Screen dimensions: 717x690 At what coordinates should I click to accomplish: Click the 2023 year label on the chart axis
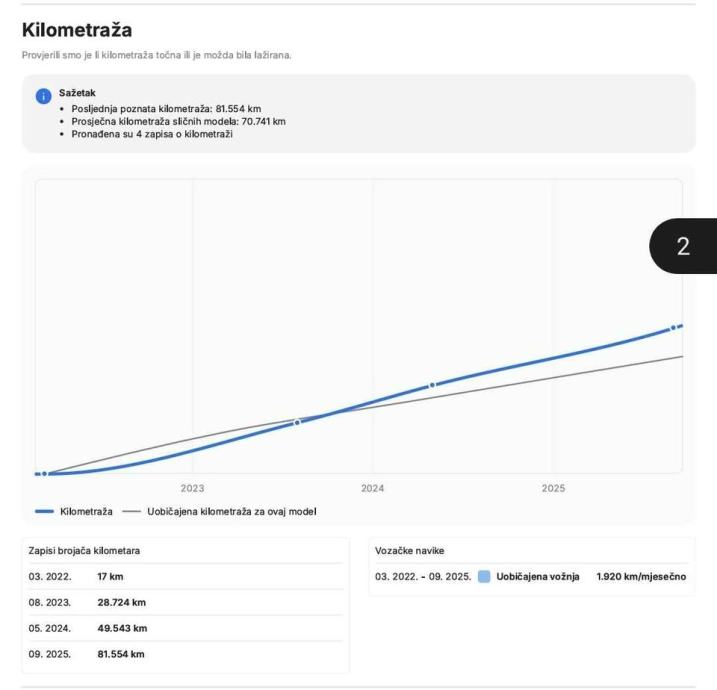pyautogui.click(x=192, y=488)
